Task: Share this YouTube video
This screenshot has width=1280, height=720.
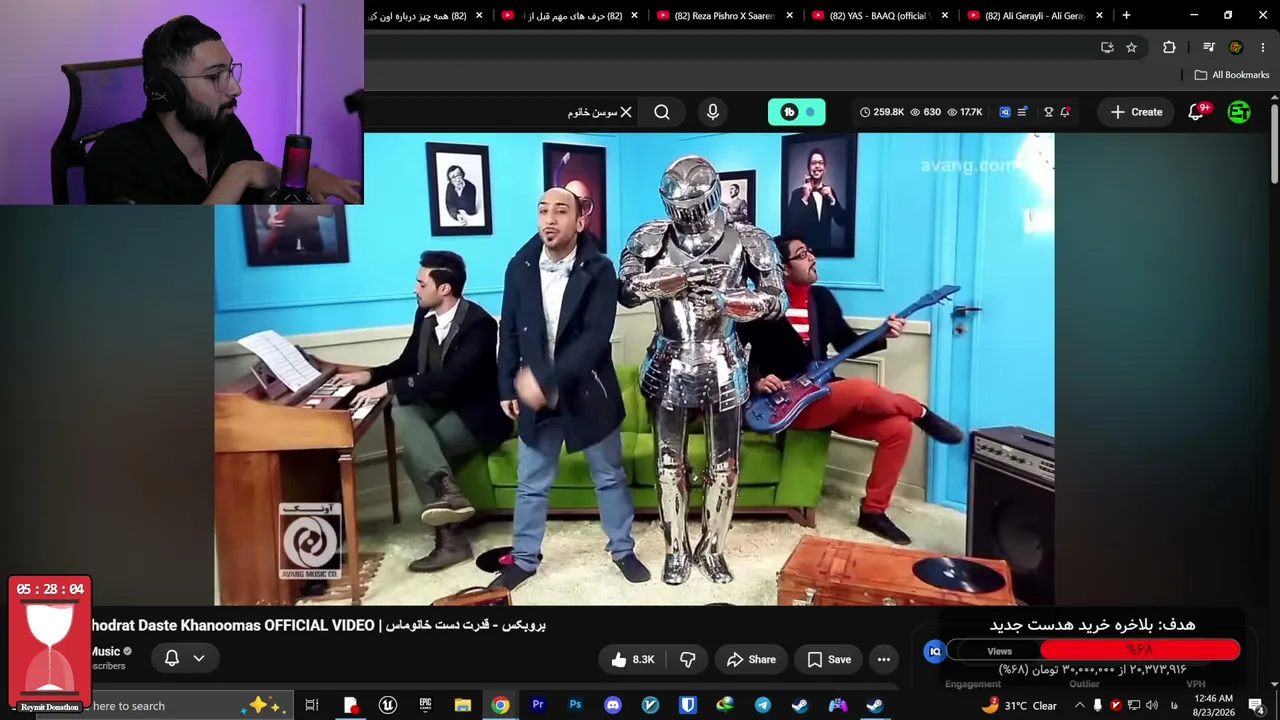Action: click(x=751, y=659)
